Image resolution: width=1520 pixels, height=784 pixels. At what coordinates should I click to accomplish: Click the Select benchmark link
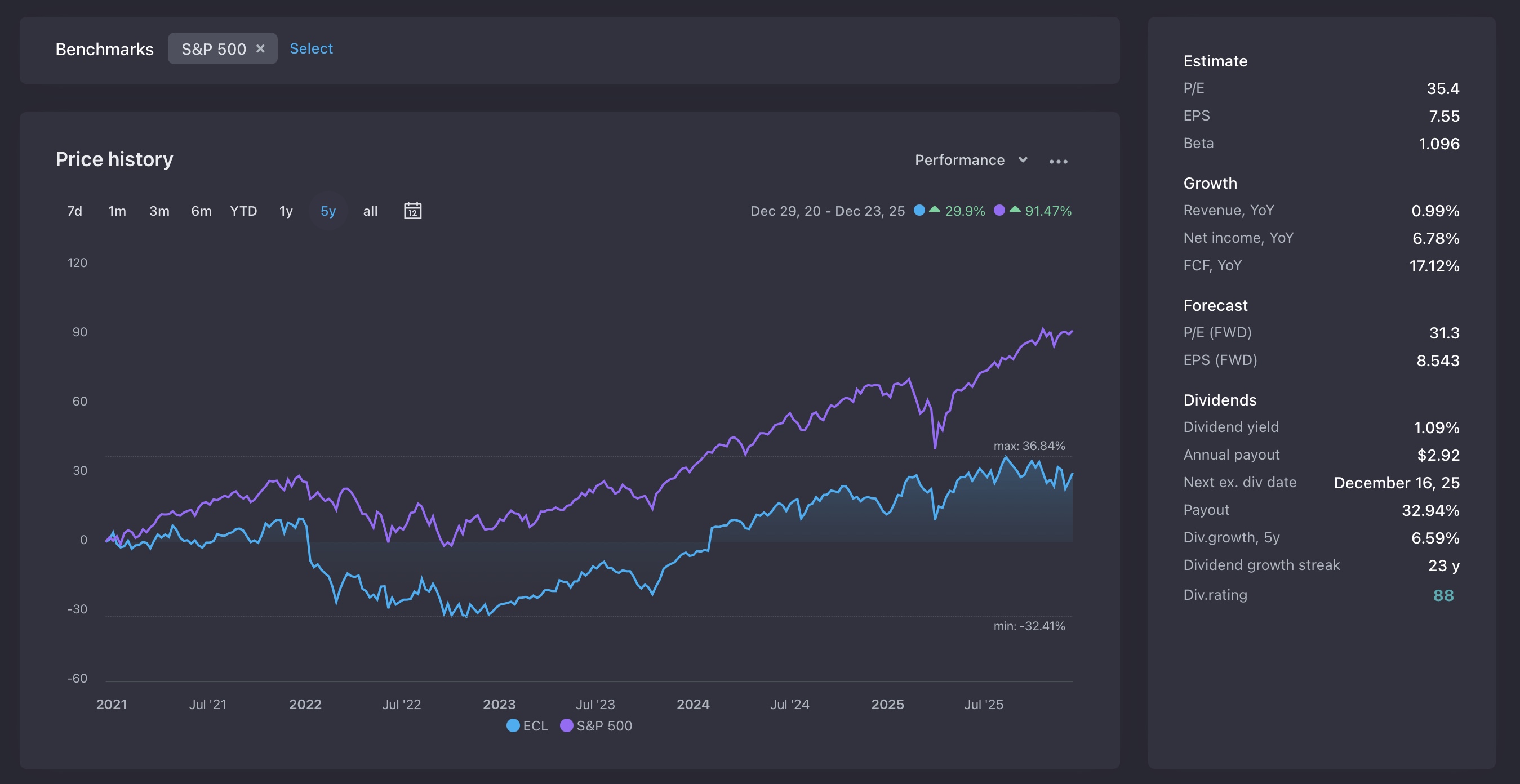[x=311, y=48]
